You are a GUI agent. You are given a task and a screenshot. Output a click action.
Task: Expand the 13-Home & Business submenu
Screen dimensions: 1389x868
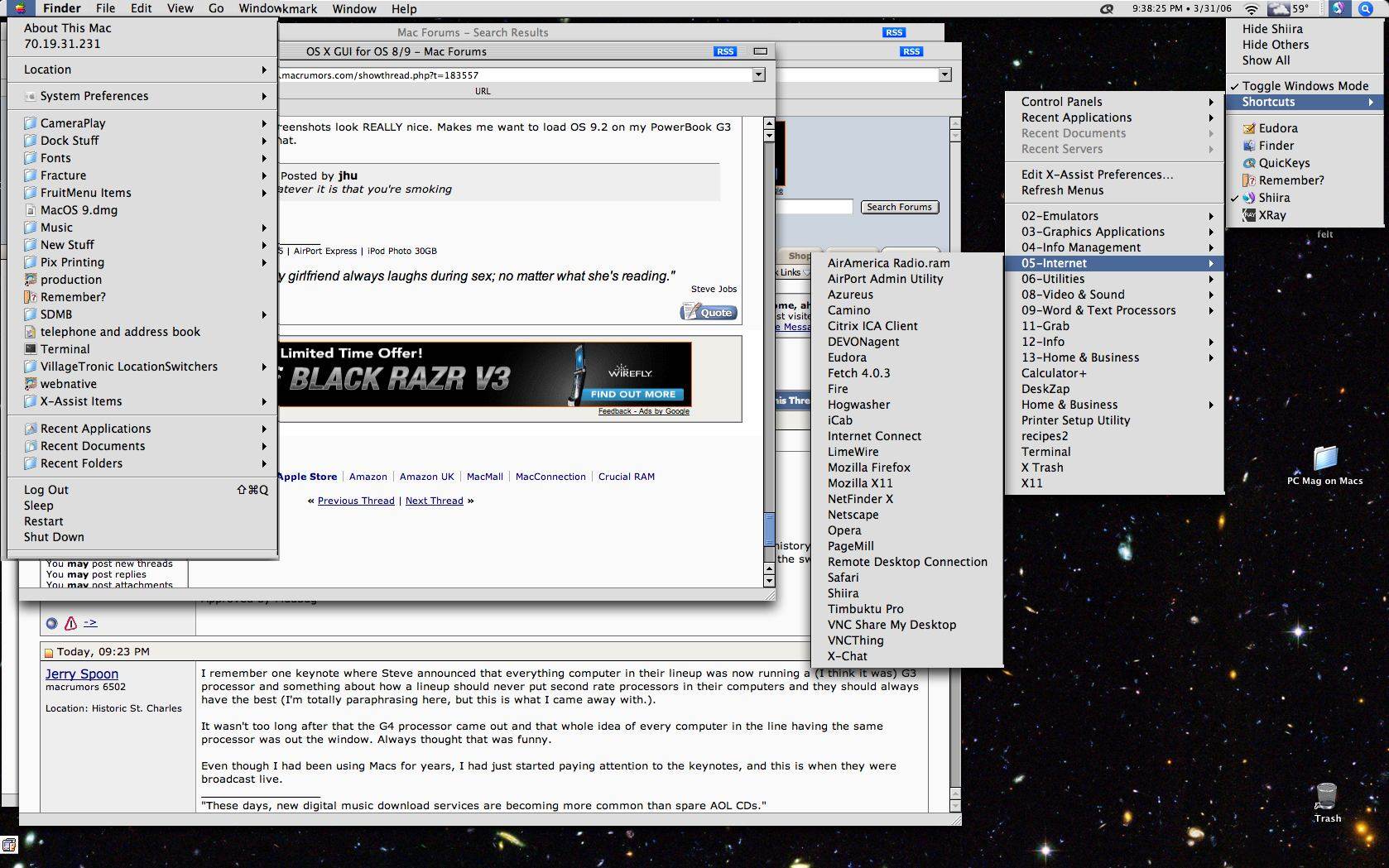(x=1114, y=357)
